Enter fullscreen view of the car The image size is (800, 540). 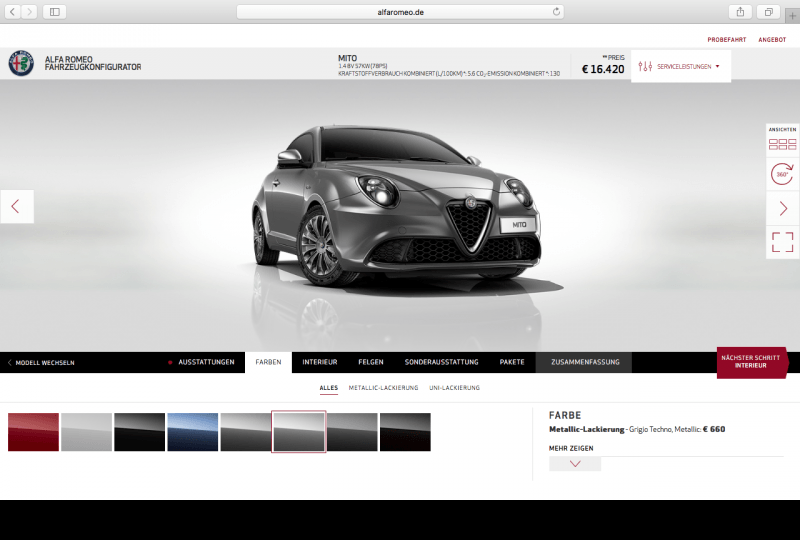point(782,242)
